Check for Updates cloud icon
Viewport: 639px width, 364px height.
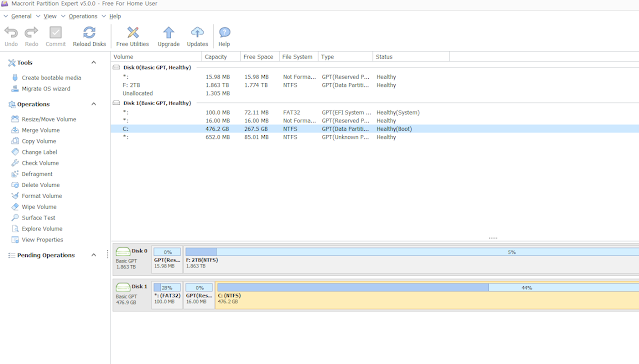point(197,32)
